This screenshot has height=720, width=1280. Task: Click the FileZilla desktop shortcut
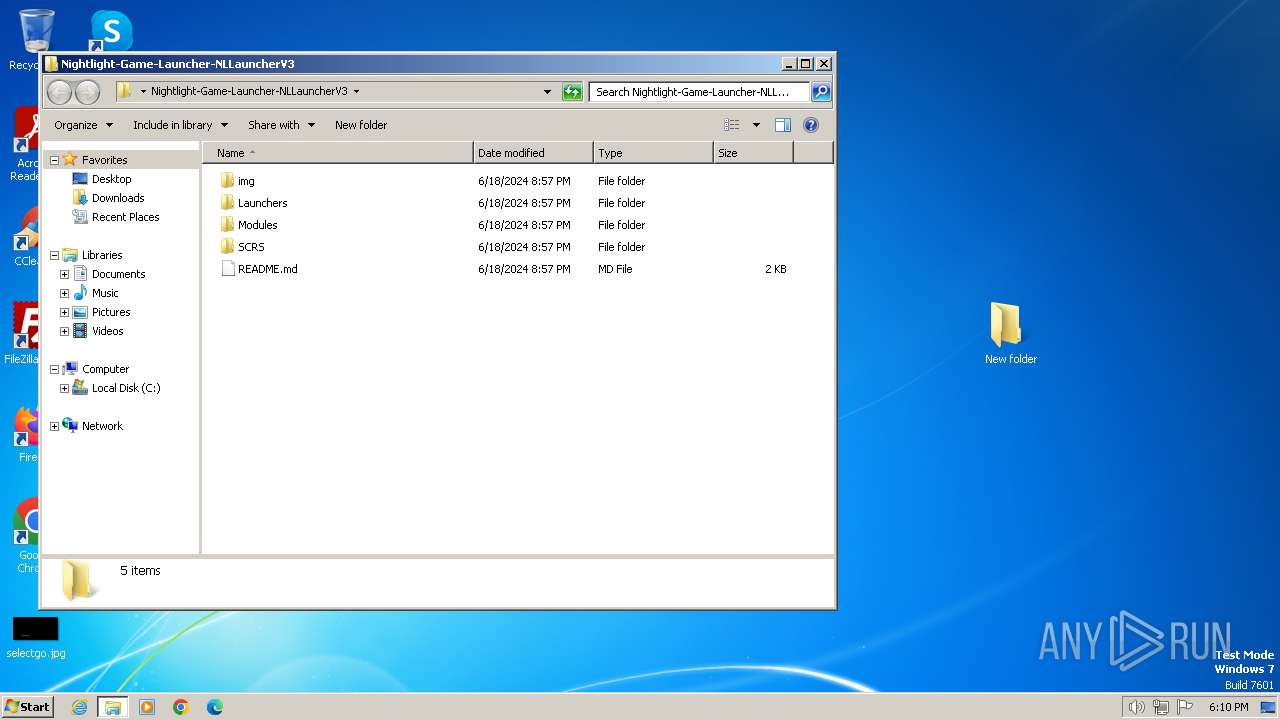coord(22,335)
